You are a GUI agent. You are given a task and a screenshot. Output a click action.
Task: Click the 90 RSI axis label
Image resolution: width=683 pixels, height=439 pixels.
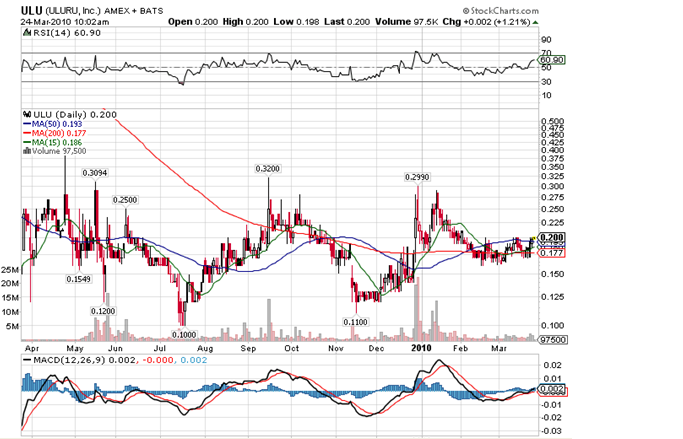click(x=546, y=40)
